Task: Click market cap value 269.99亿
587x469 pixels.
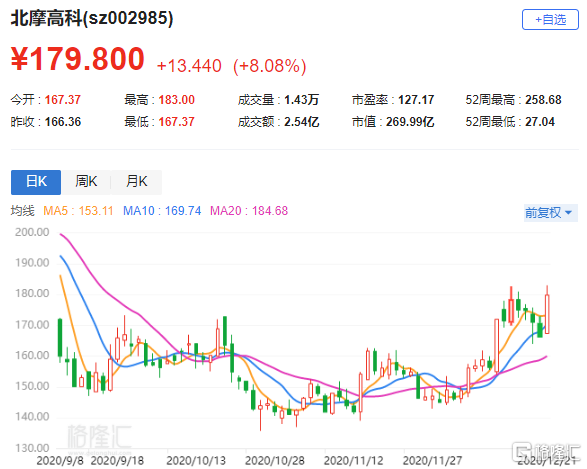Action: coord(410,122)
